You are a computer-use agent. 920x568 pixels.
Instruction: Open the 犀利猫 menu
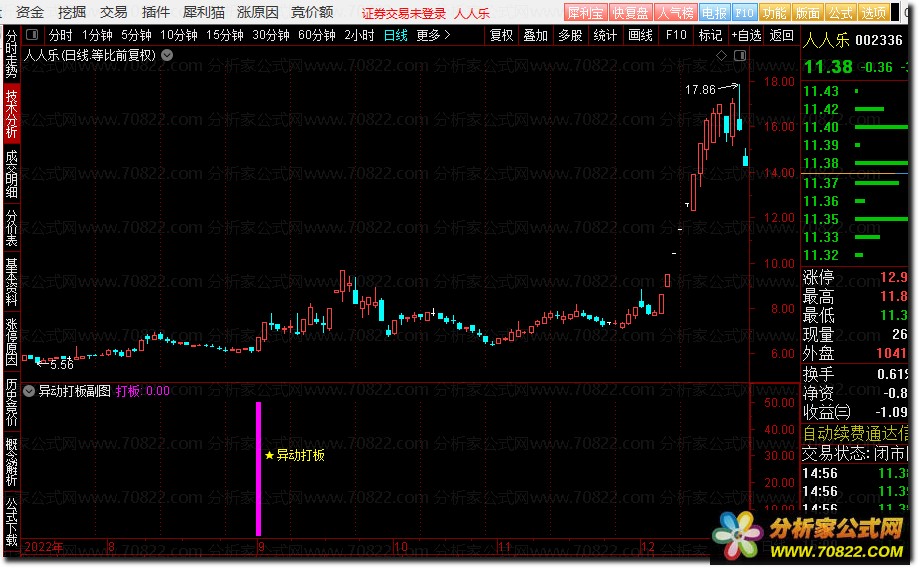click(x=204, y=12)
